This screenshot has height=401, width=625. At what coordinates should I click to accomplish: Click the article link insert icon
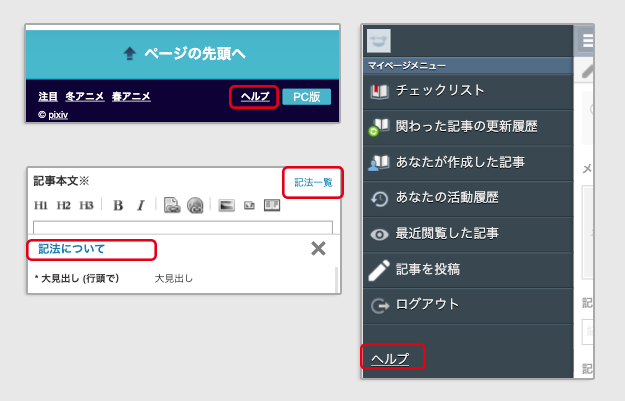pyautogui.click(x=172, y=205)
